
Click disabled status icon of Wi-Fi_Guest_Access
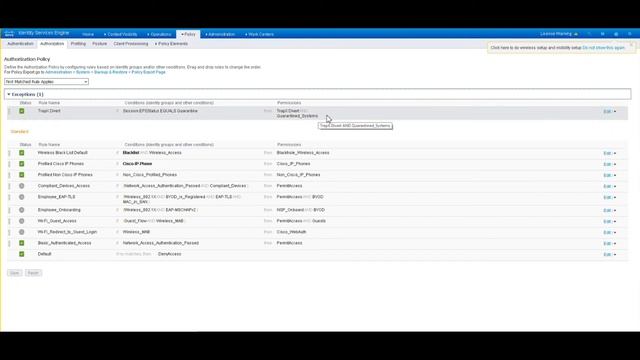22,221
